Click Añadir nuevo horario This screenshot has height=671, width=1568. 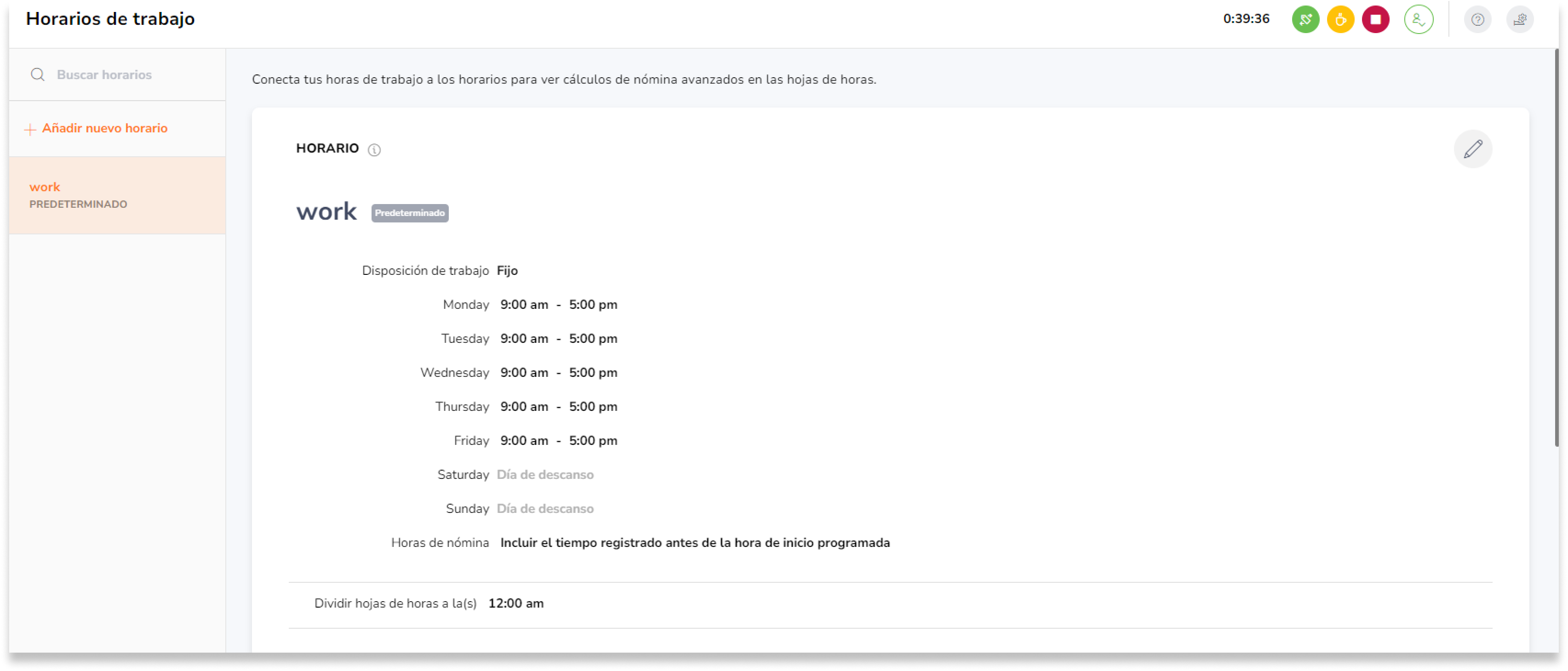click(x=96, y=128)
